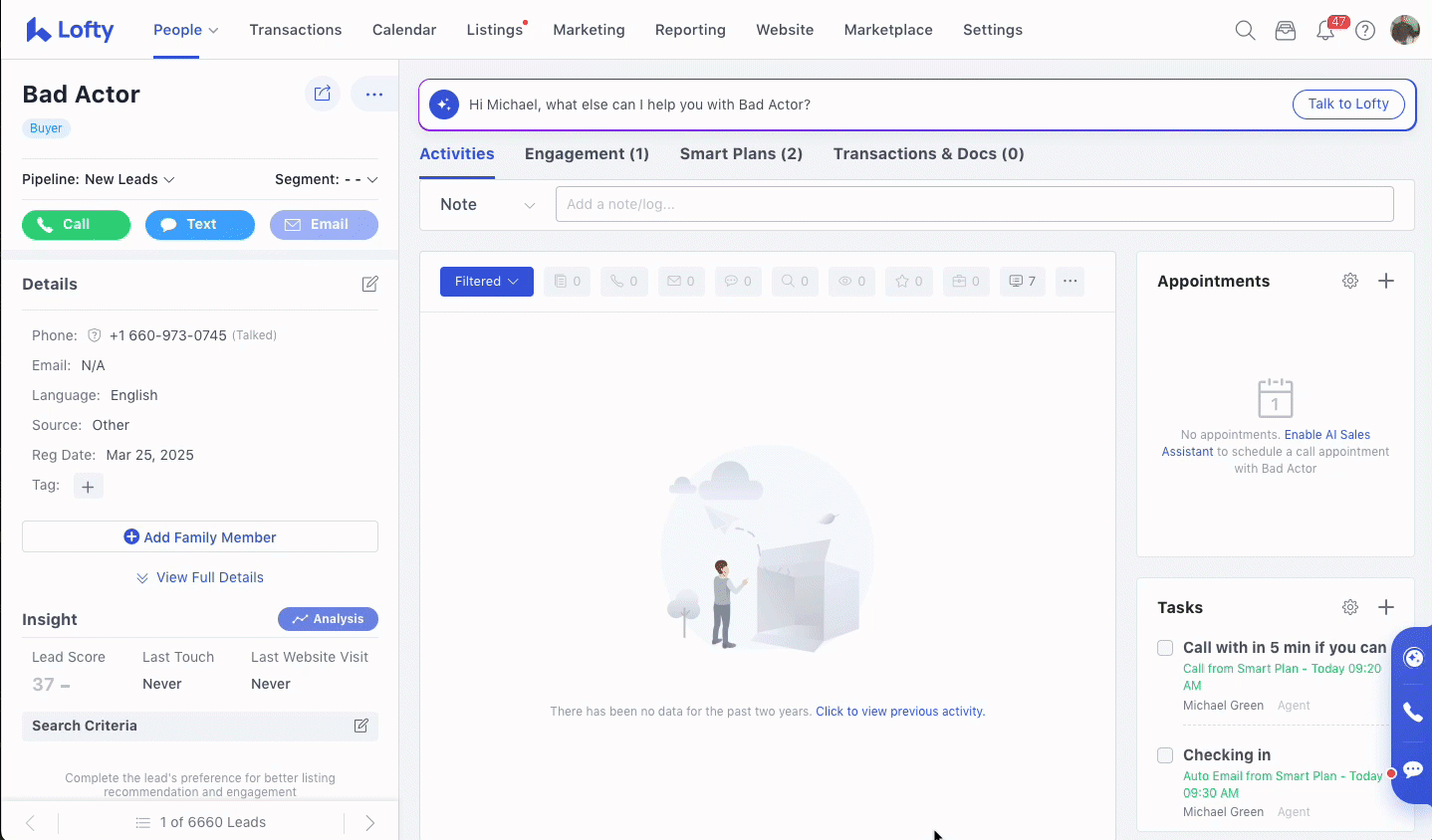
Task: Share lead via export icon beside name
Action: (x=323, y=94)
